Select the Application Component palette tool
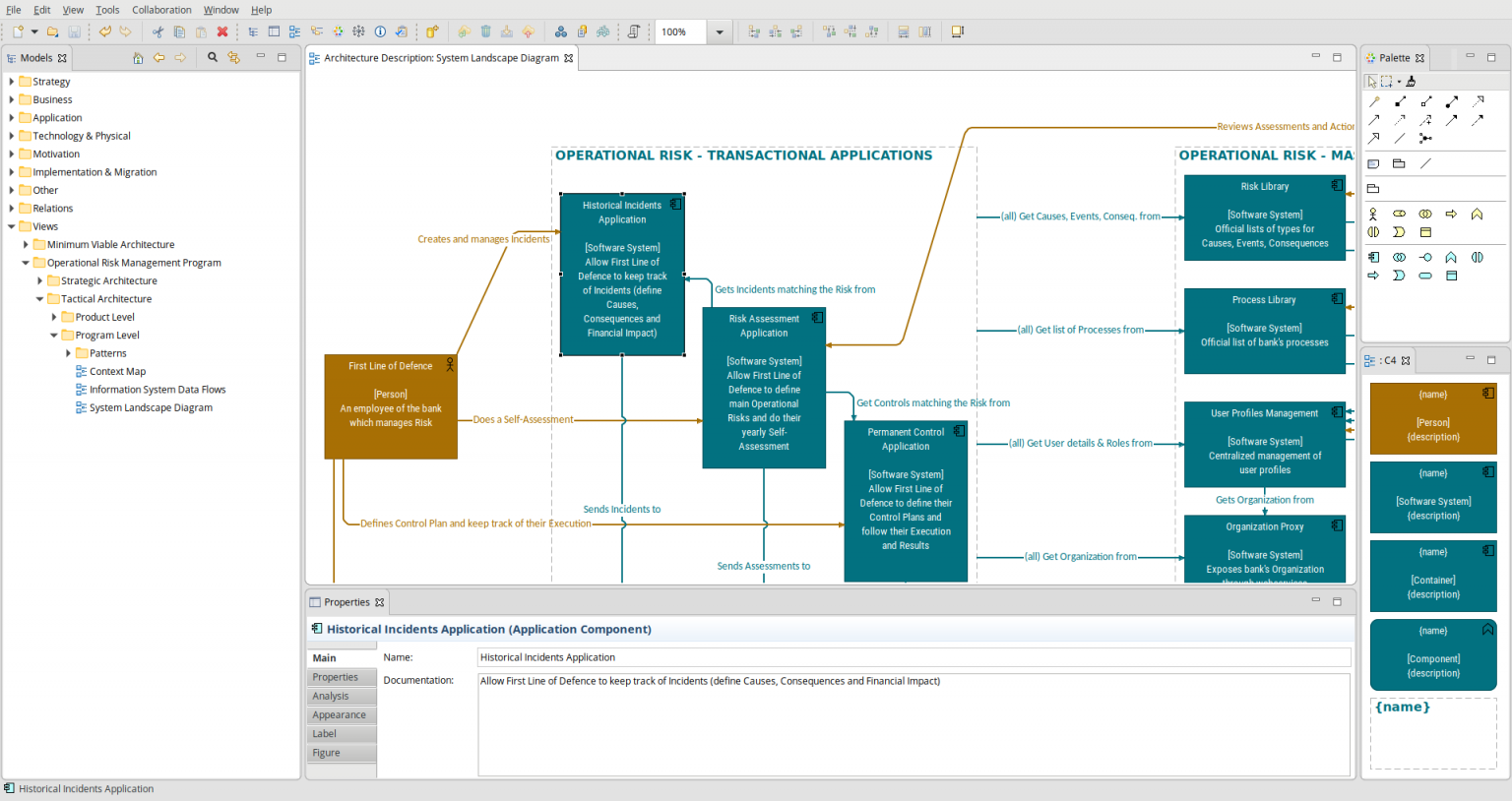Screen dimensions: 1512x801 coord(1373,257)
